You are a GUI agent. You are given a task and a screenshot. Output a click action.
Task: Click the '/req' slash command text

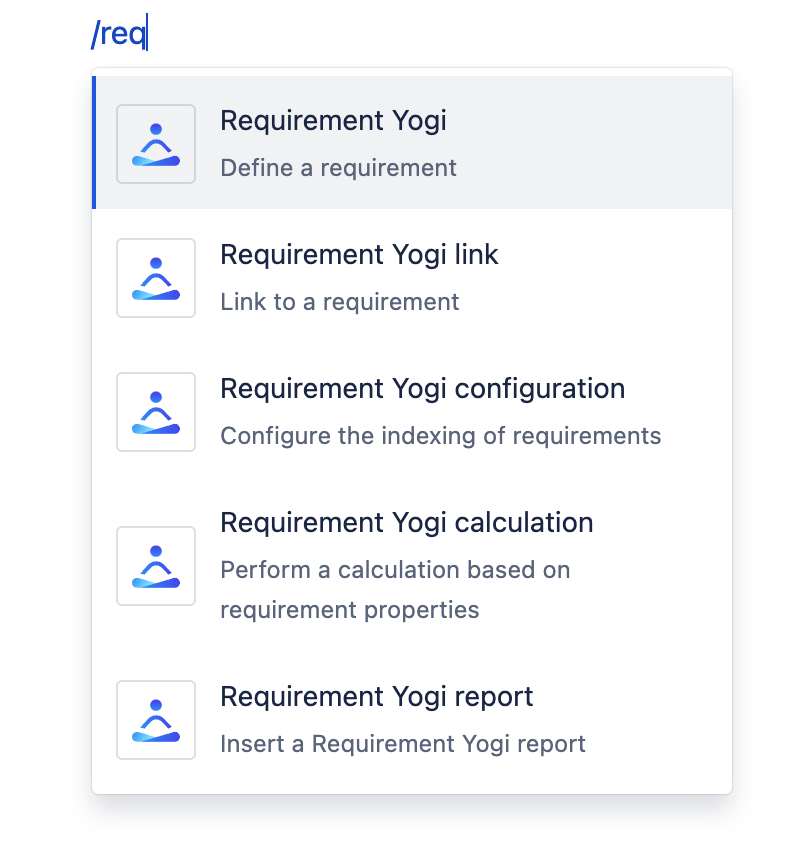118,36
